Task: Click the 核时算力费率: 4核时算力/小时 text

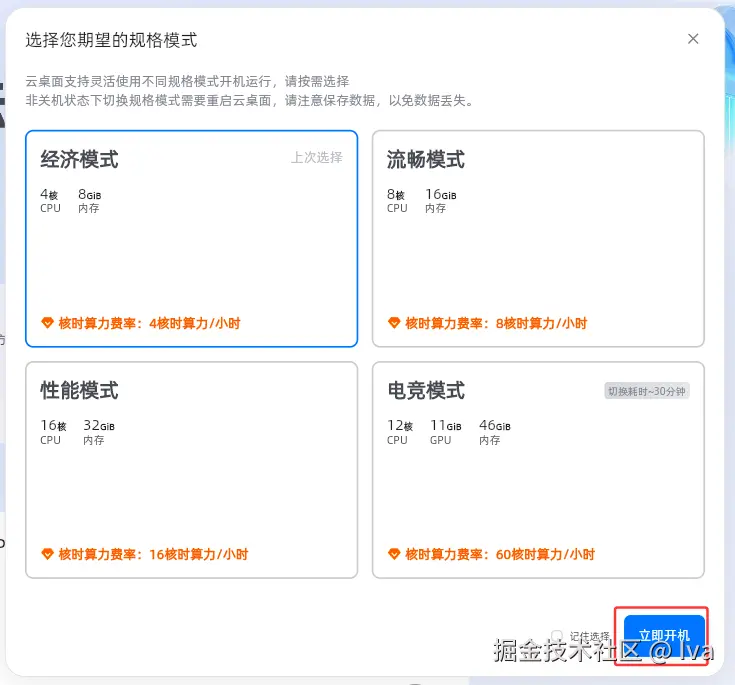Action: pyautogui.click(x=149, y=323)
